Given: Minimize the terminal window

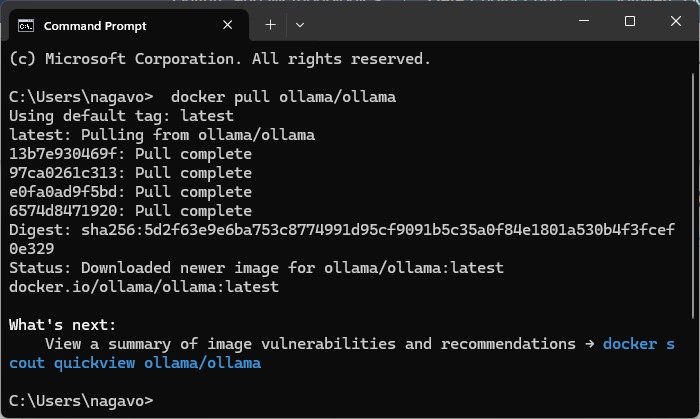Looking at the screenshot, I should [x=583, y=21].
